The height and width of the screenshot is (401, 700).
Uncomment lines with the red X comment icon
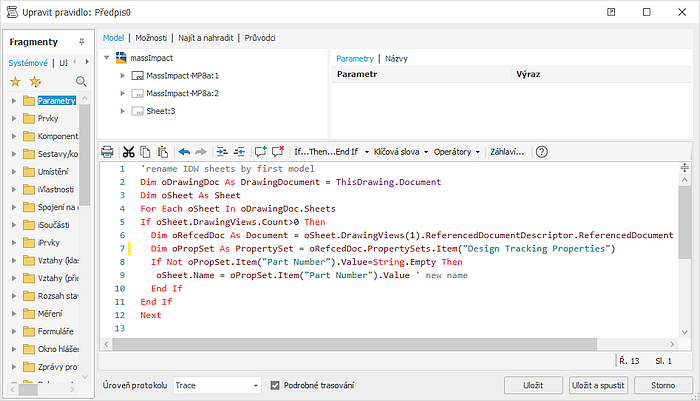pyautogui.click(x=278, y=152)
